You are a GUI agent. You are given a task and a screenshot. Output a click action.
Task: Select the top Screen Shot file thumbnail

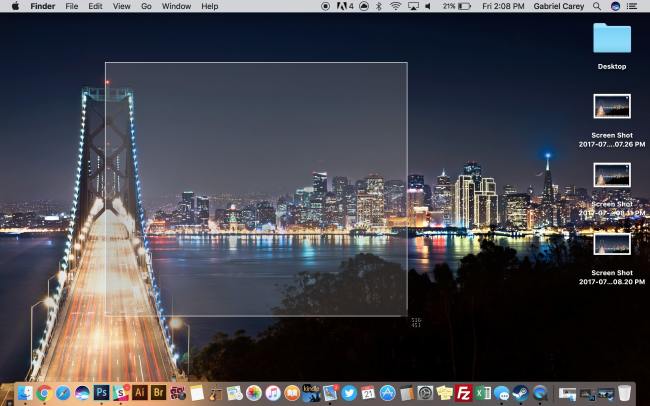[x=612, y=106]
